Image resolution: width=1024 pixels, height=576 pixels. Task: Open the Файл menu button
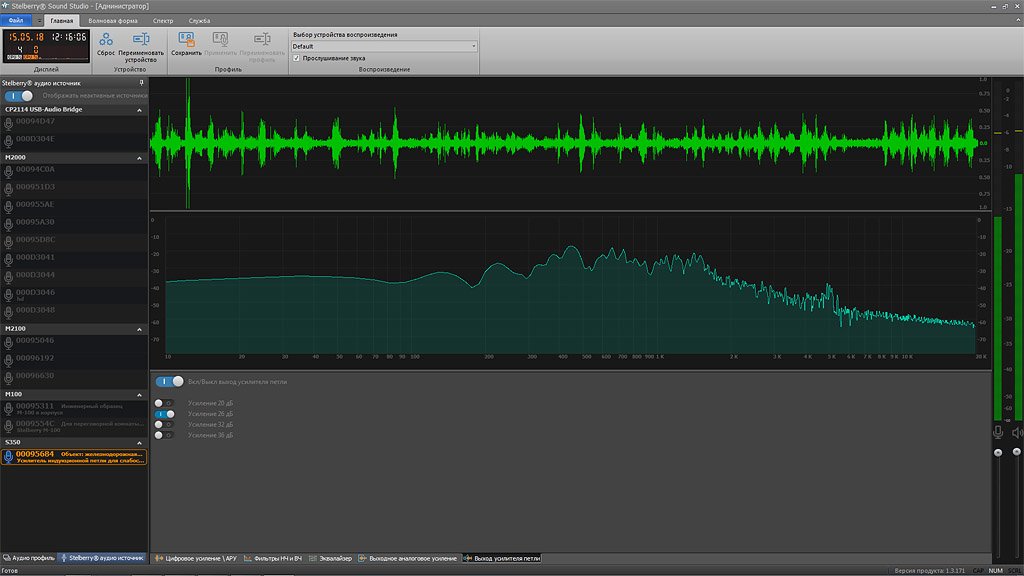click(17, 20)
